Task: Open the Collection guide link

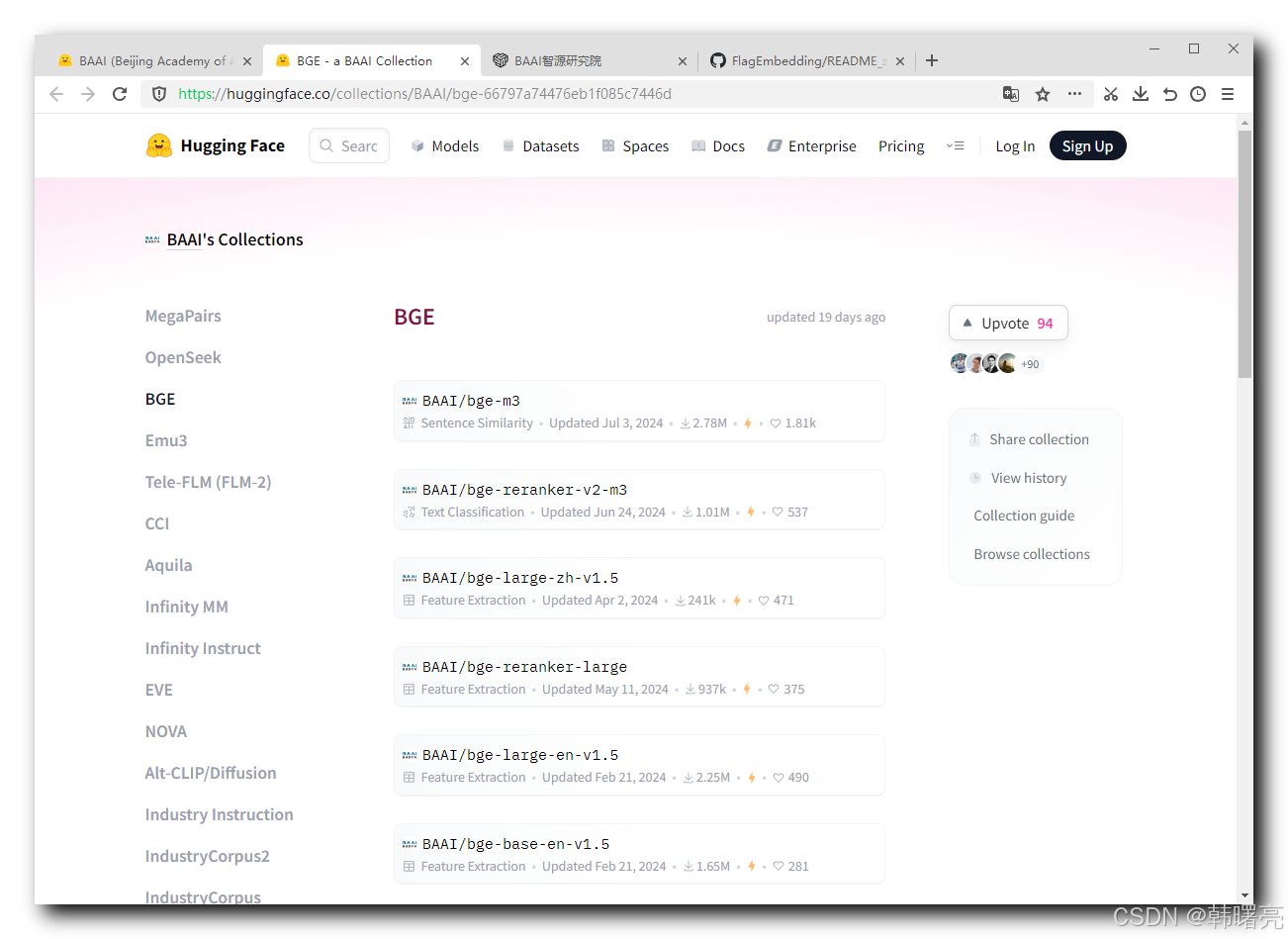Action: (1024, 516)
